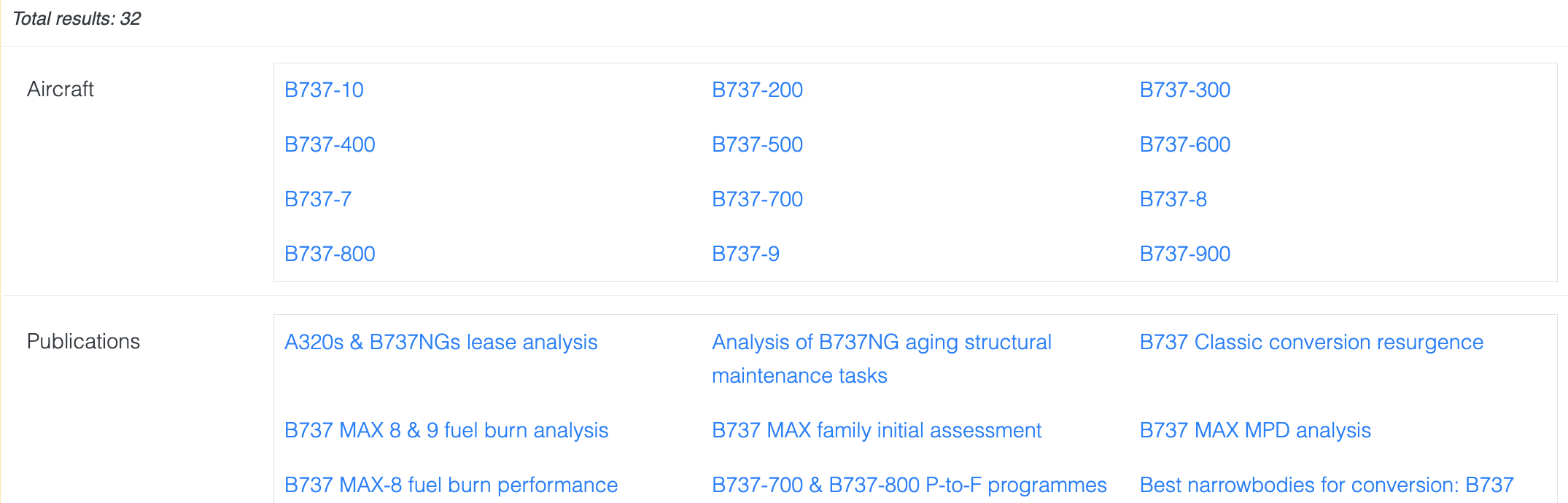Open the B737-7 link

point(318,199)
